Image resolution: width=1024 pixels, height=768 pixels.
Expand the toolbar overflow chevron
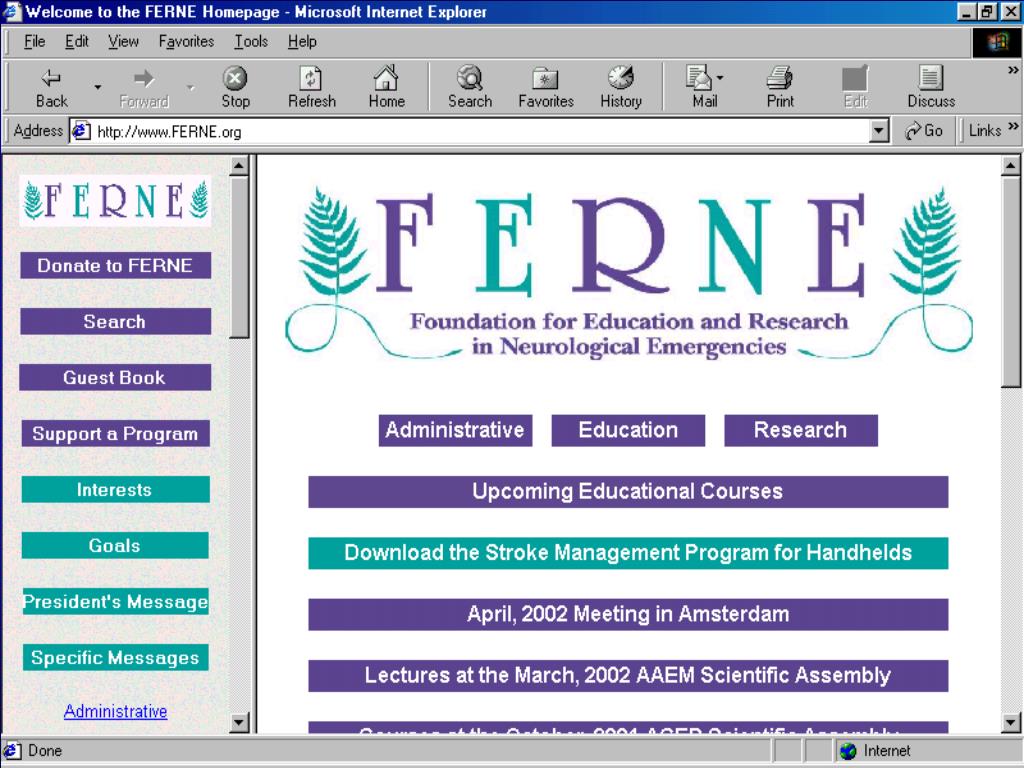tap(1013, 70)
